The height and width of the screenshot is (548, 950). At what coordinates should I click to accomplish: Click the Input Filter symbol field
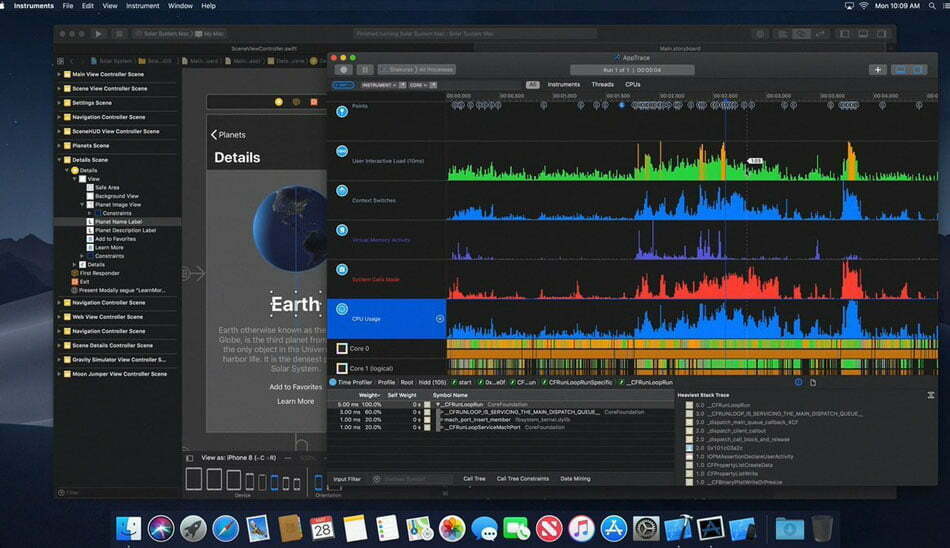tap(412, 479)
